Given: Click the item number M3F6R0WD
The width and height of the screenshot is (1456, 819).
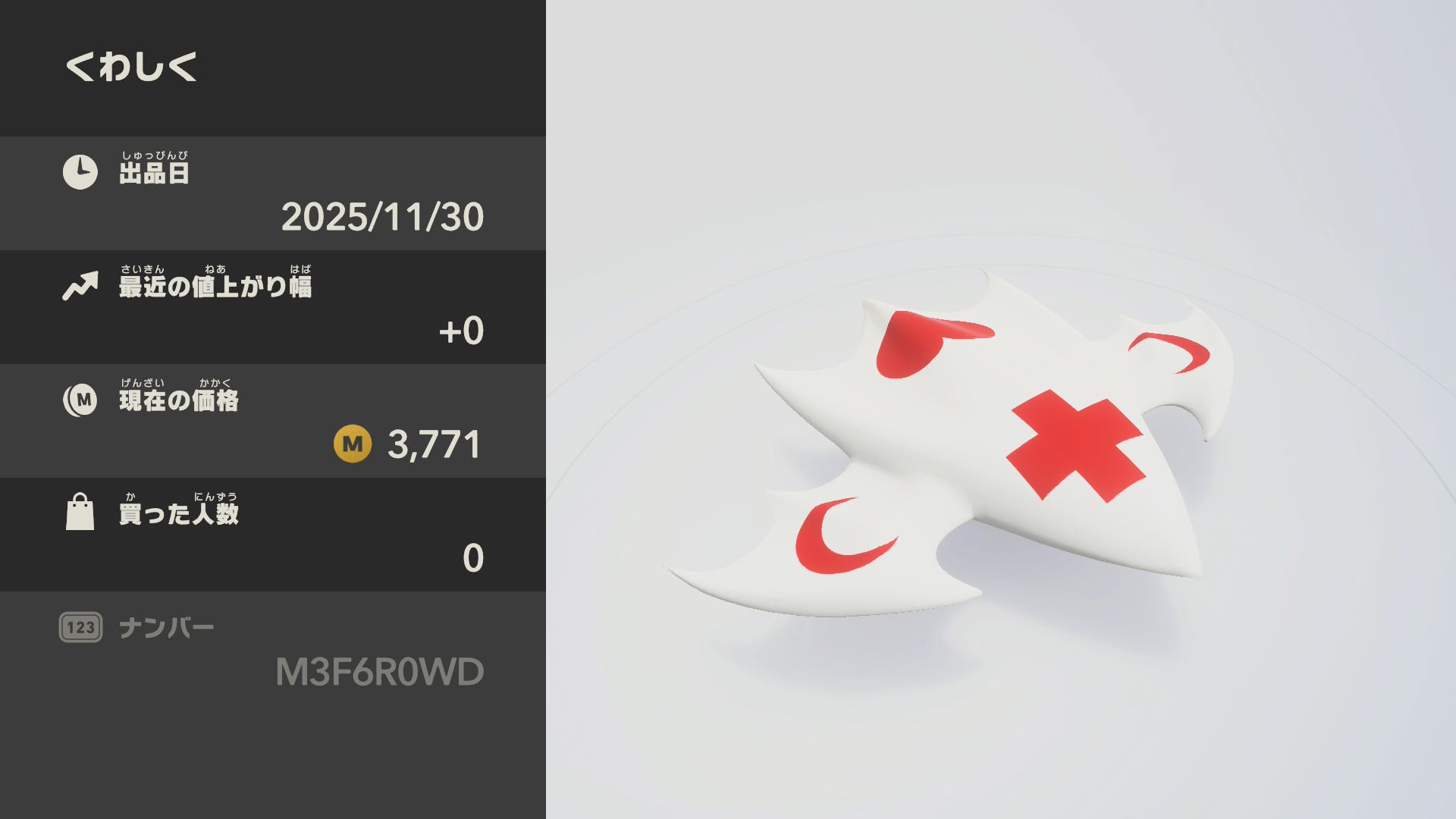Looking at the screenshot, I should click(x=379, y=673).
